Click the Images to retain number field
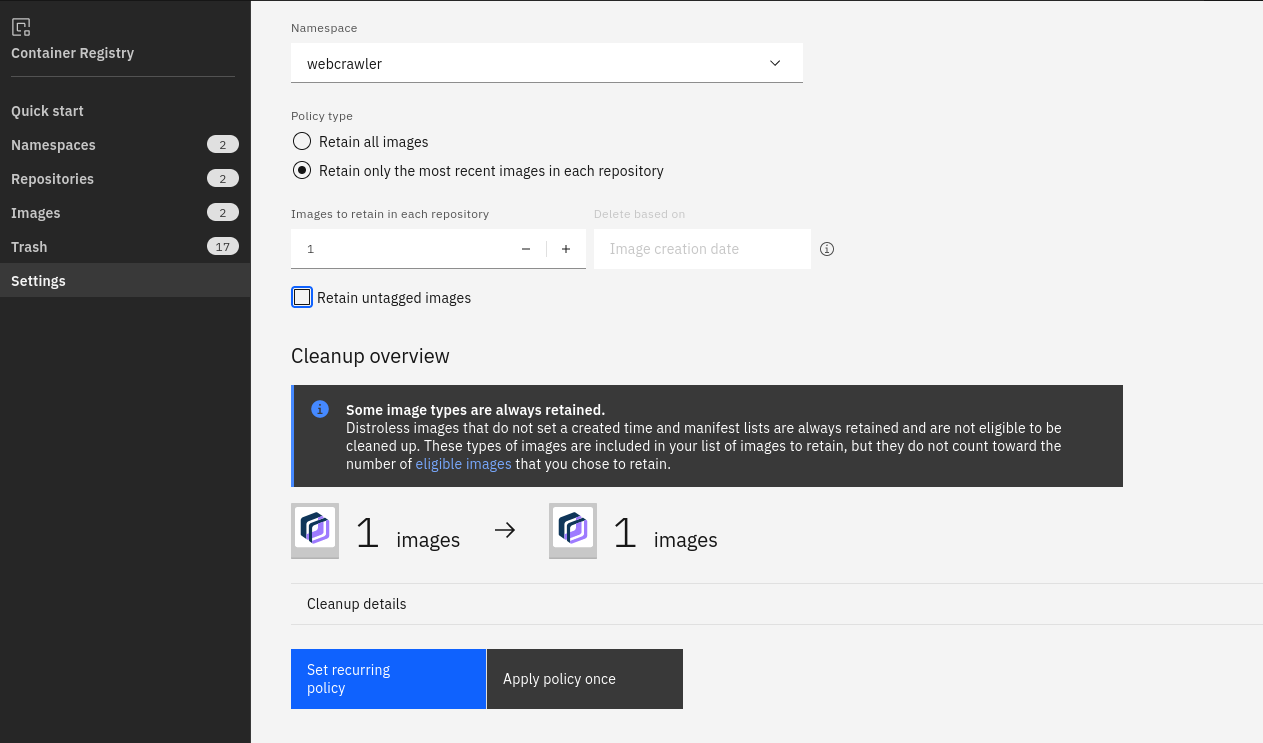 pos(400,249)
